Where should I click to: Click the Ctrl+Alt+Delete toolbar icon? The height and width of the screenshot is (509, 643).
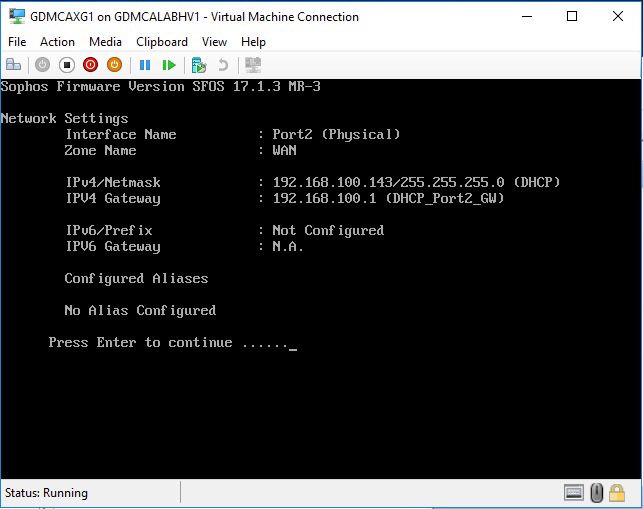pos(13,65)
